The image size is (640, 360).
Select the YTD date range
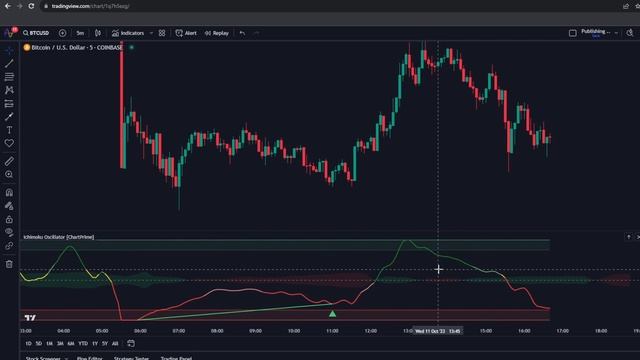click(83, 344)
